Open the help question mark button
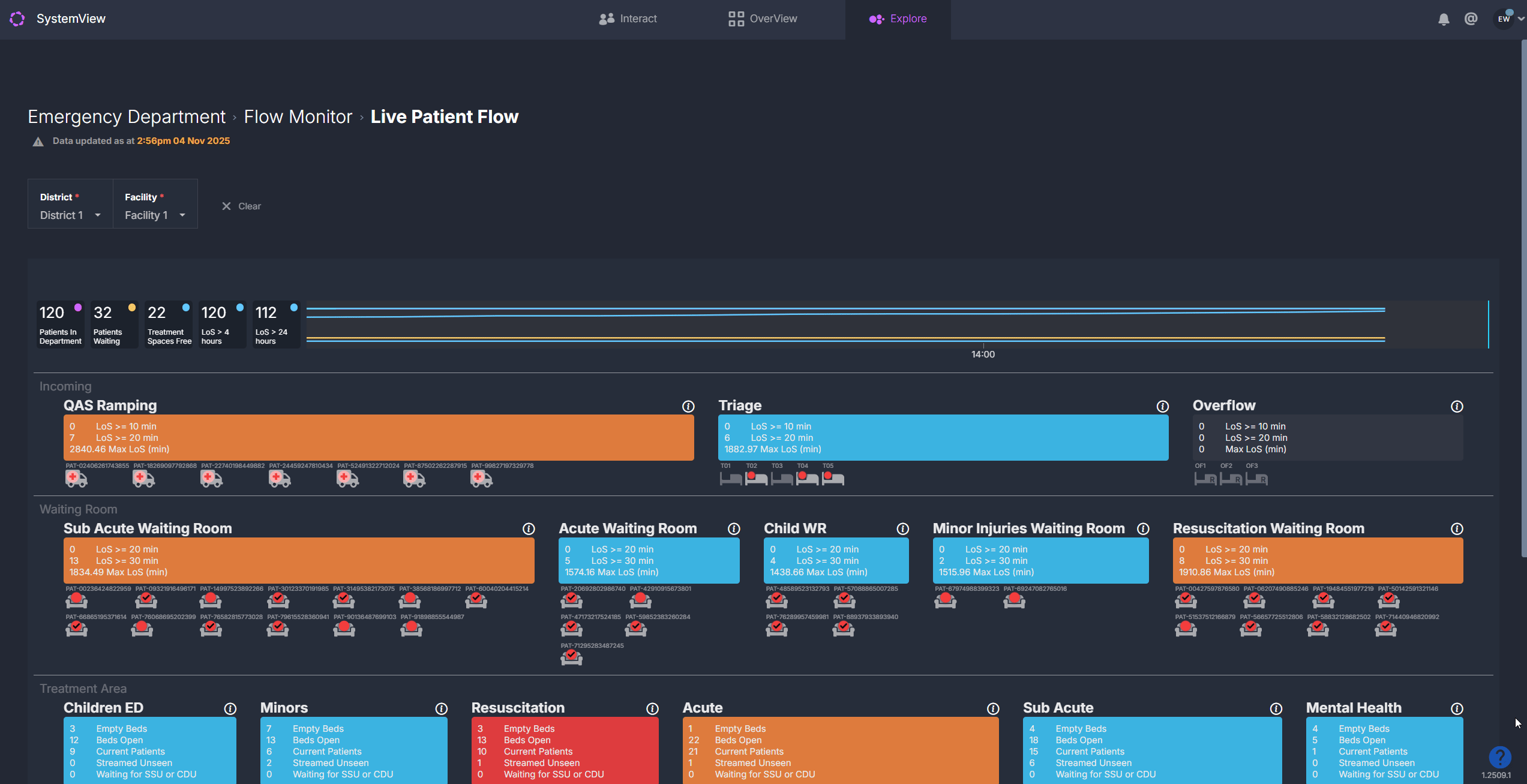This screenshot has height=784, width=1527. click(1499, 757)
